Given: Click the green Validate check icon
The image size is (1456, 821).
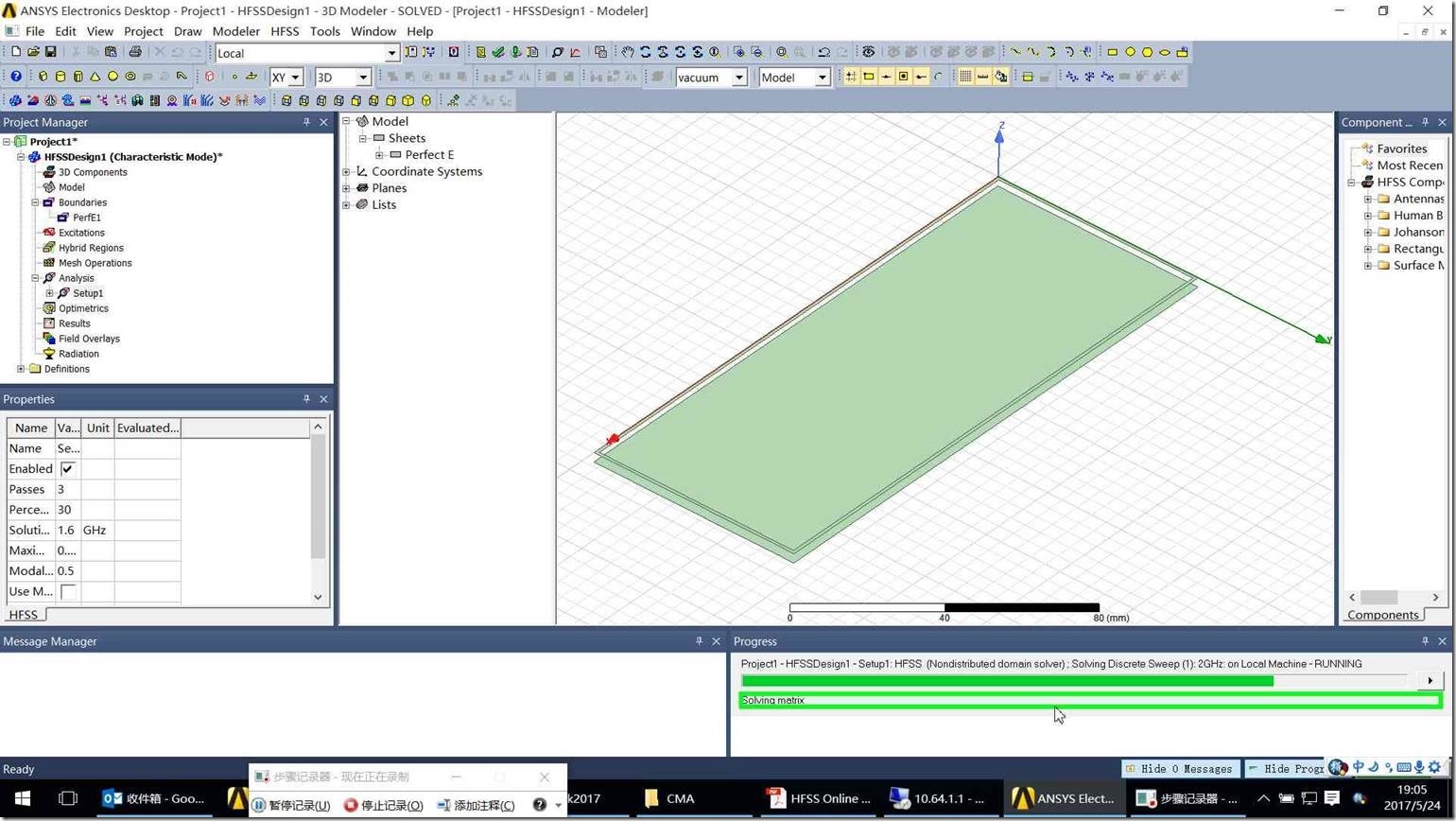Looking at the screenshot, I should pyautogui.click(x=498, y=52).
